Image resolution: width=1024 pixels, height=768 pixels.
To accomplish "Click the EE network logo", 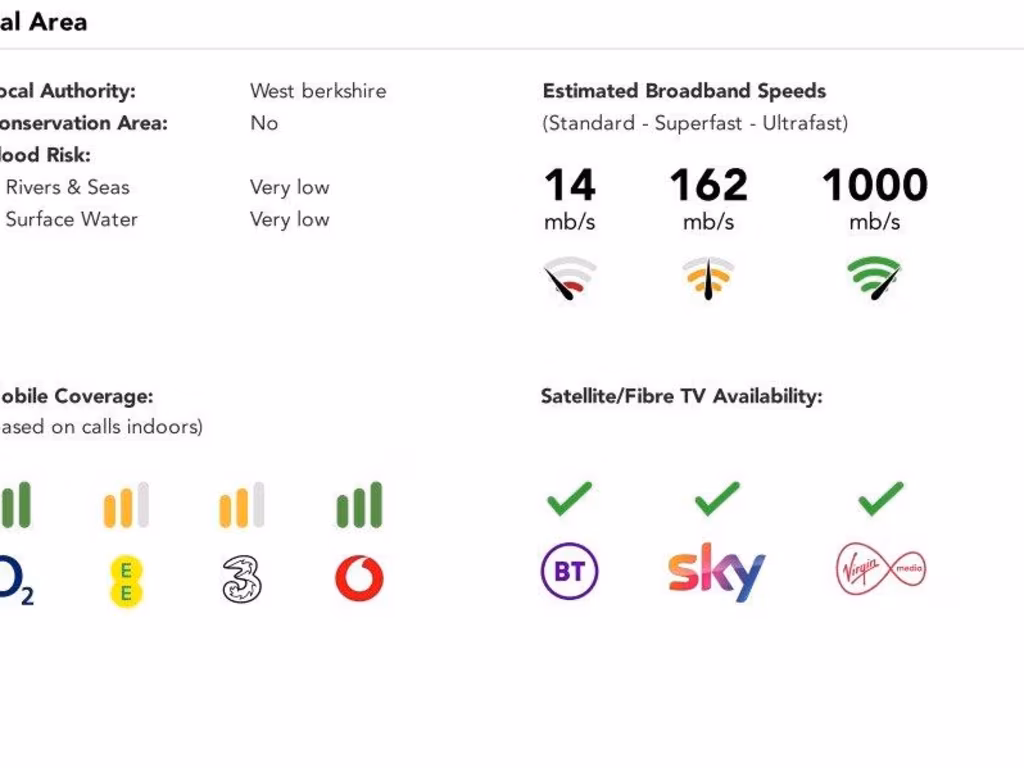I will tap(126, 580).
